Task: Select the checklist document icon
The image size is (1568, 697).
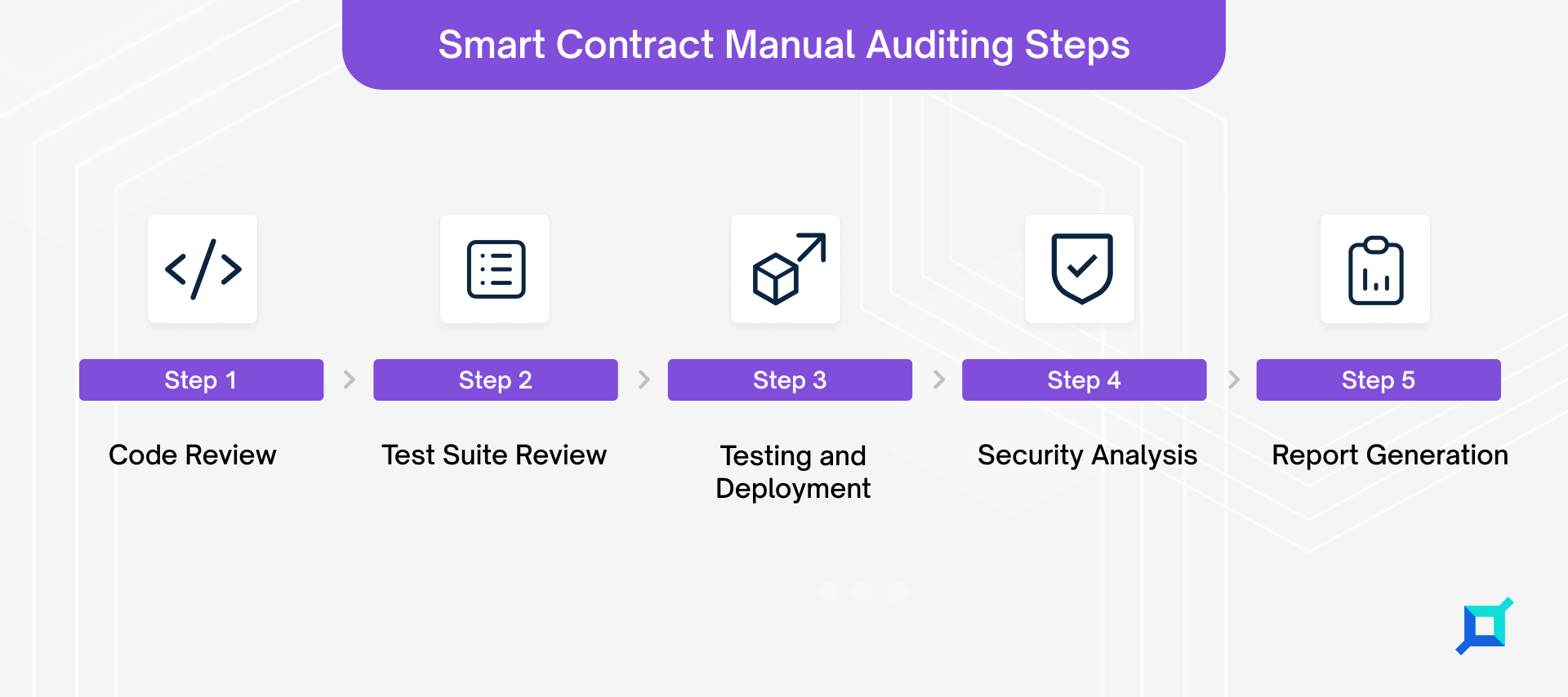Action: tap(495, 269)
